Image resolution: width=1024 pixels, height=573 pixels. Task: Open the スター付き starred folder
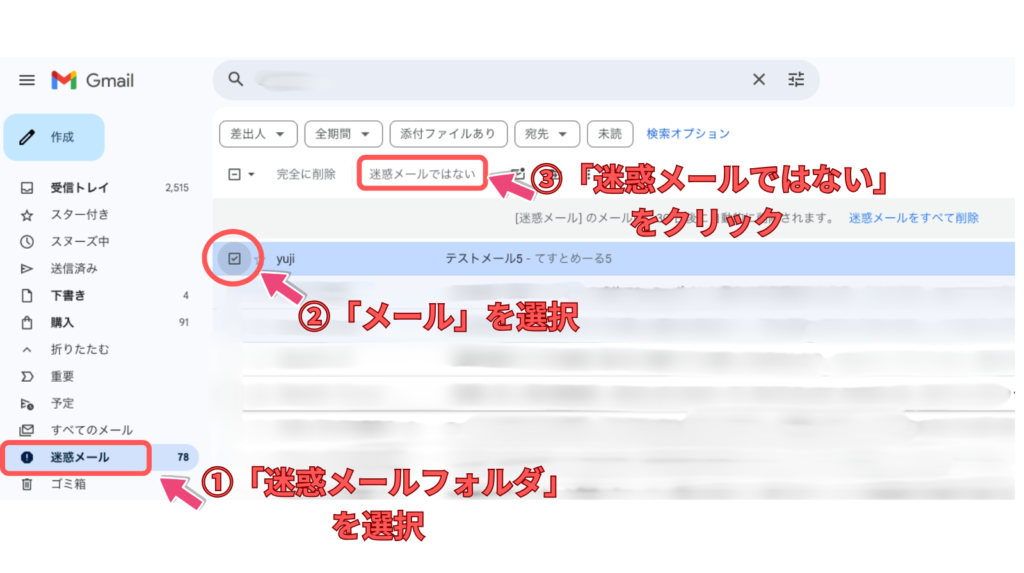(80, 214)
